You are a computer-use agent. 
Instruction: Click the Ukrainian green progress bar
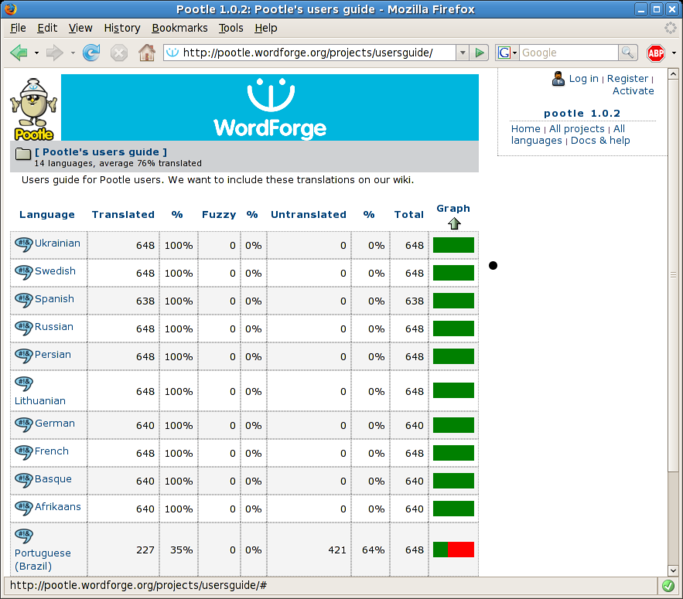(x=453, y=245)
